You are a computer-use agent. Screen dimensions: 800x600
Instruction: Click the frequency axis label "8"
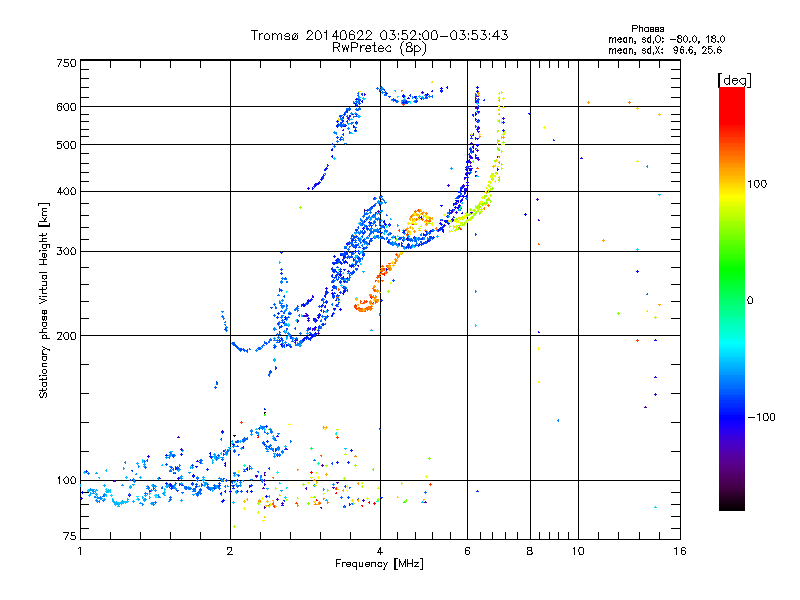(530, 551)
